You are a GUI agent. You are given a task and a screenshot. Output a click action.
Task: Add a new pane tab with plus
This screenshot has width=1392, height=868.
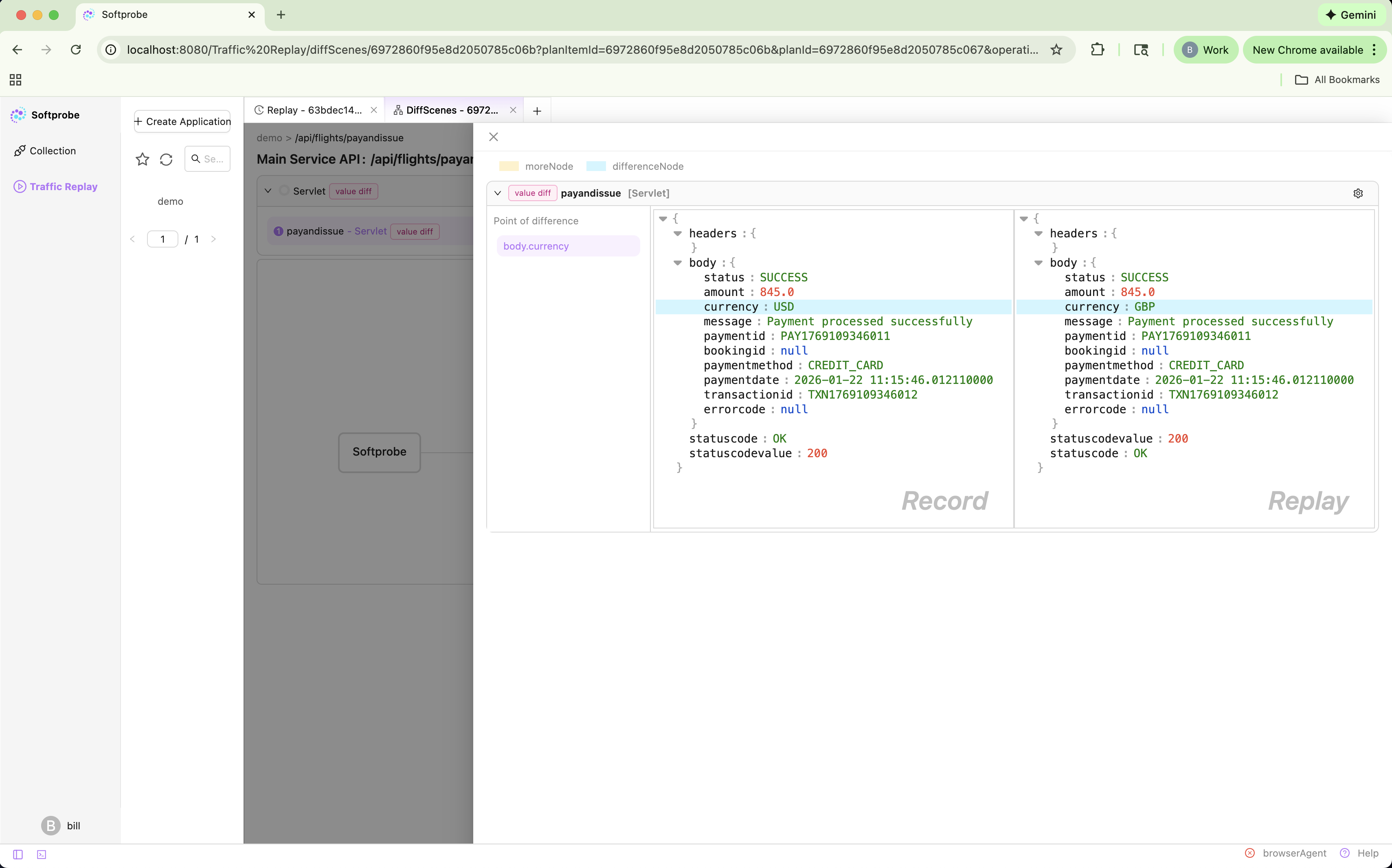coord(537,111)
